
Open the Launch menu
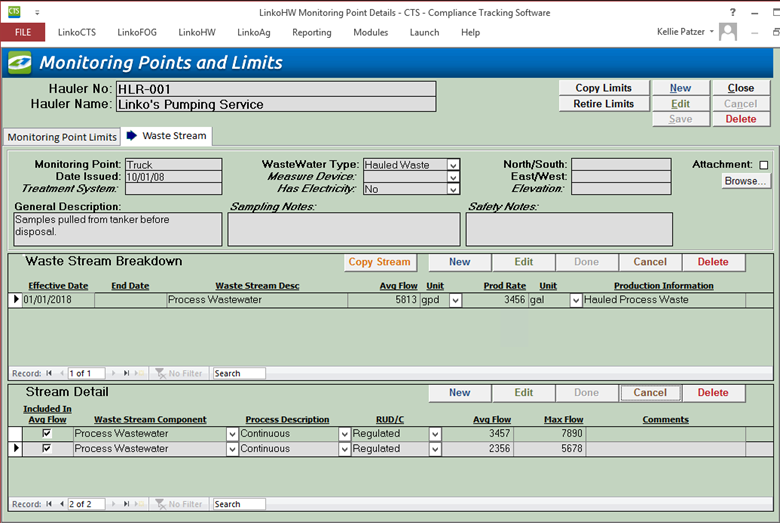[x=424, y=32]
